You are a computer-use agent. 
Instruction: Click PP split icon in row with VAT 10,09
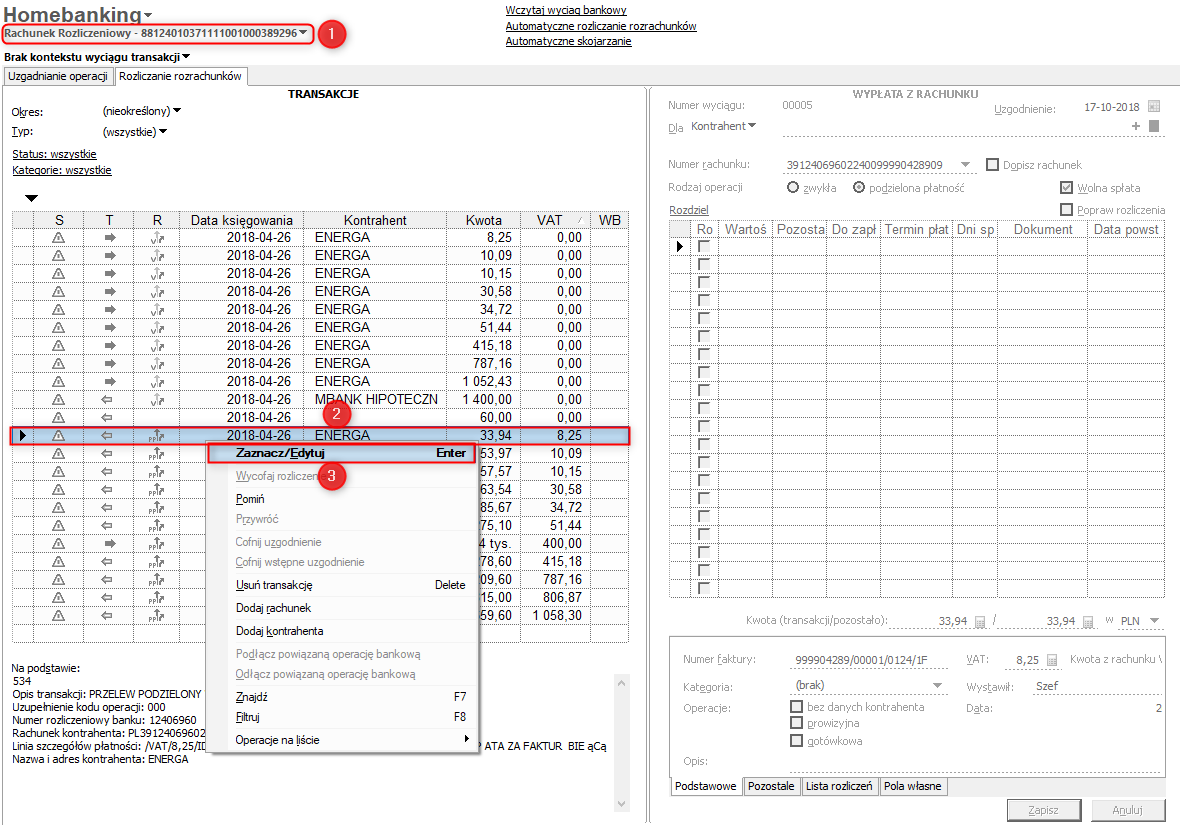157,454
